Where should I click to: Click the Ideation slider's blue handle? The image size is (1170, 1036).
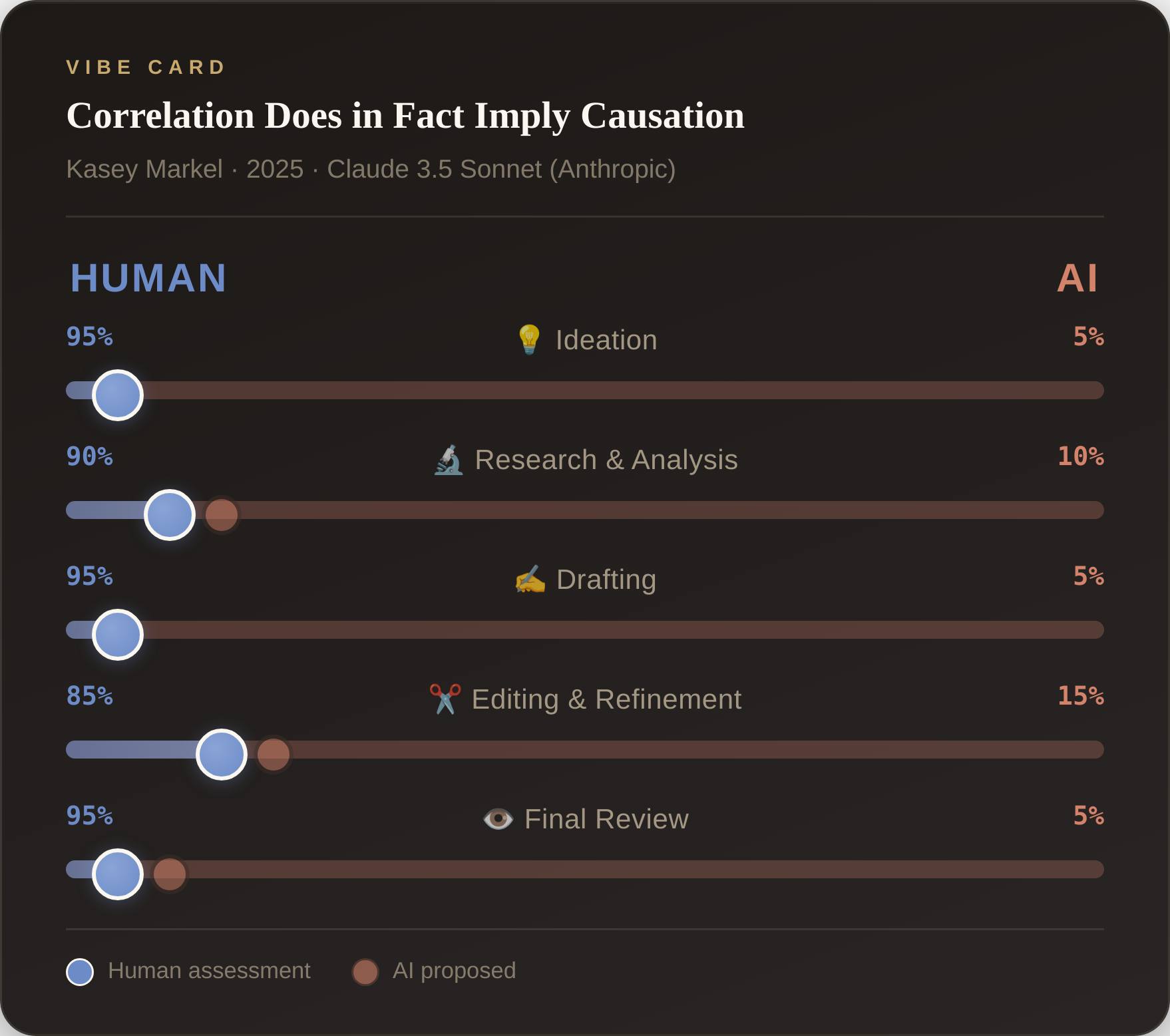[118, 395]
